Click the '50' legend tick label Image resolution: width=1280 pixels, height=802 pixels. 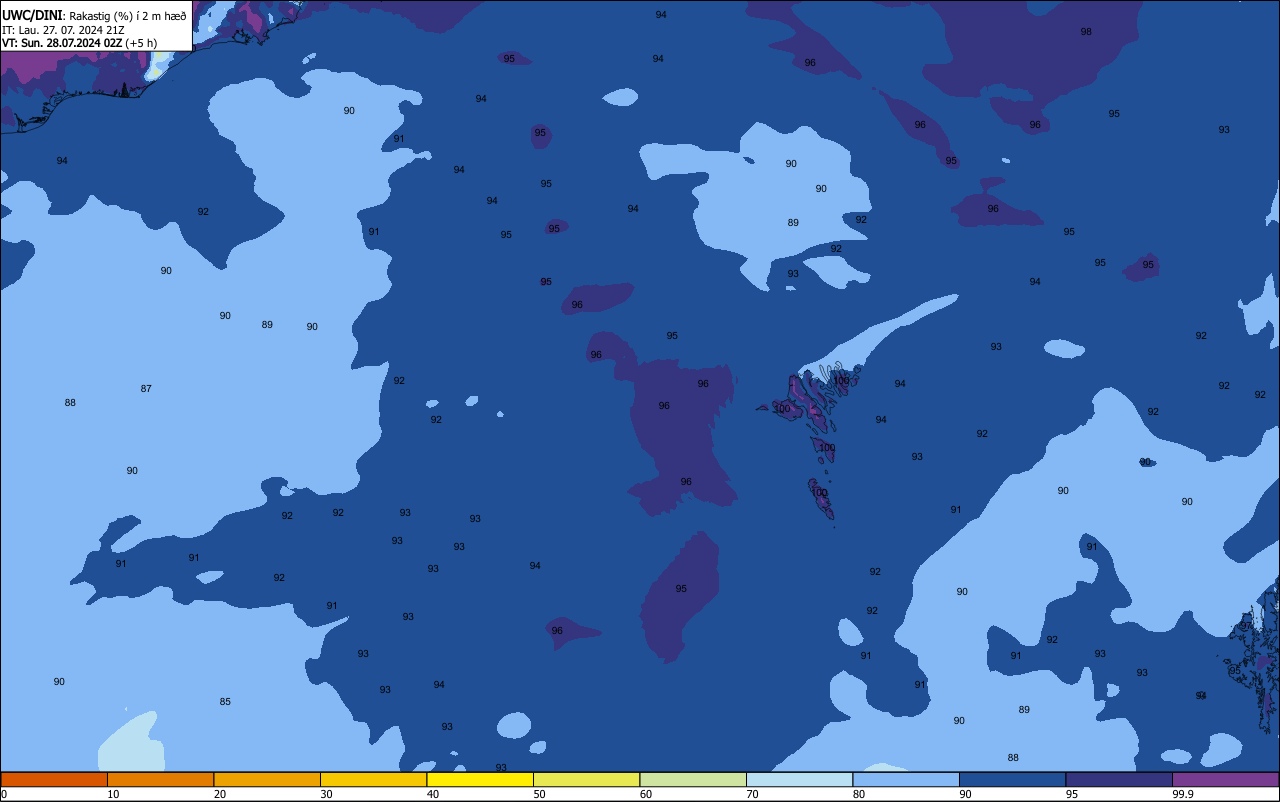[x=539, y=794]
